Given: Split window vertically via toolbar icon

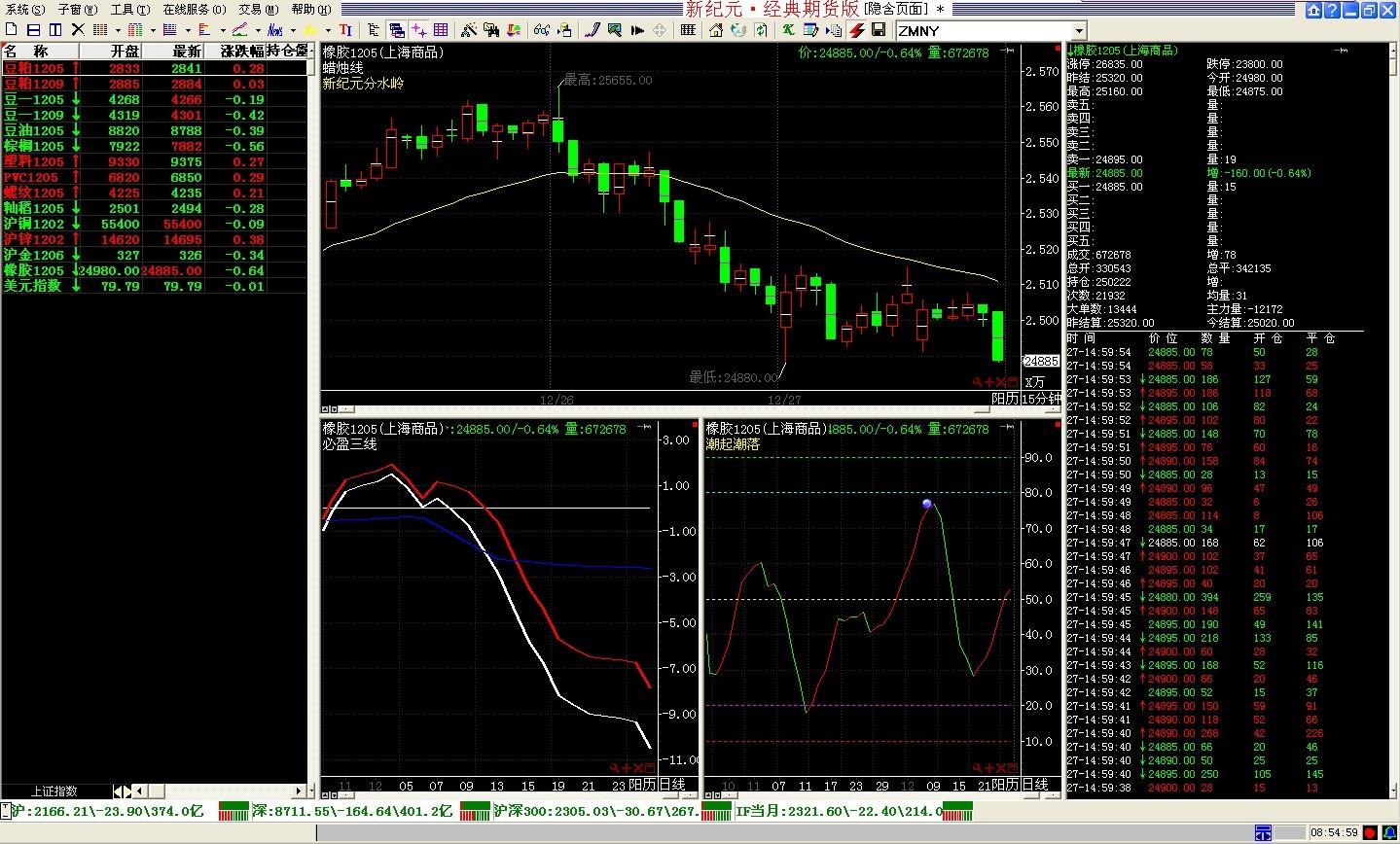Looking at the screenshot, I should pos(55,30).
